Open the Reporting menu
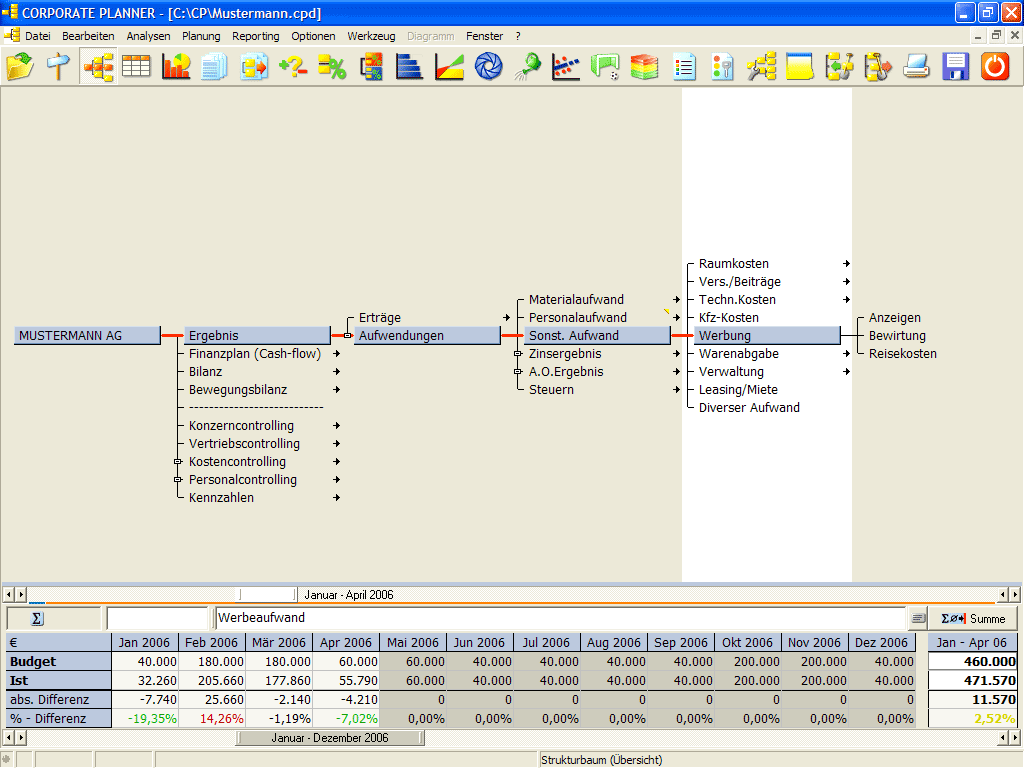Image resolution: width=1024 pixels, height=768 pixels. pyautogui.click(x=255, y=36)
